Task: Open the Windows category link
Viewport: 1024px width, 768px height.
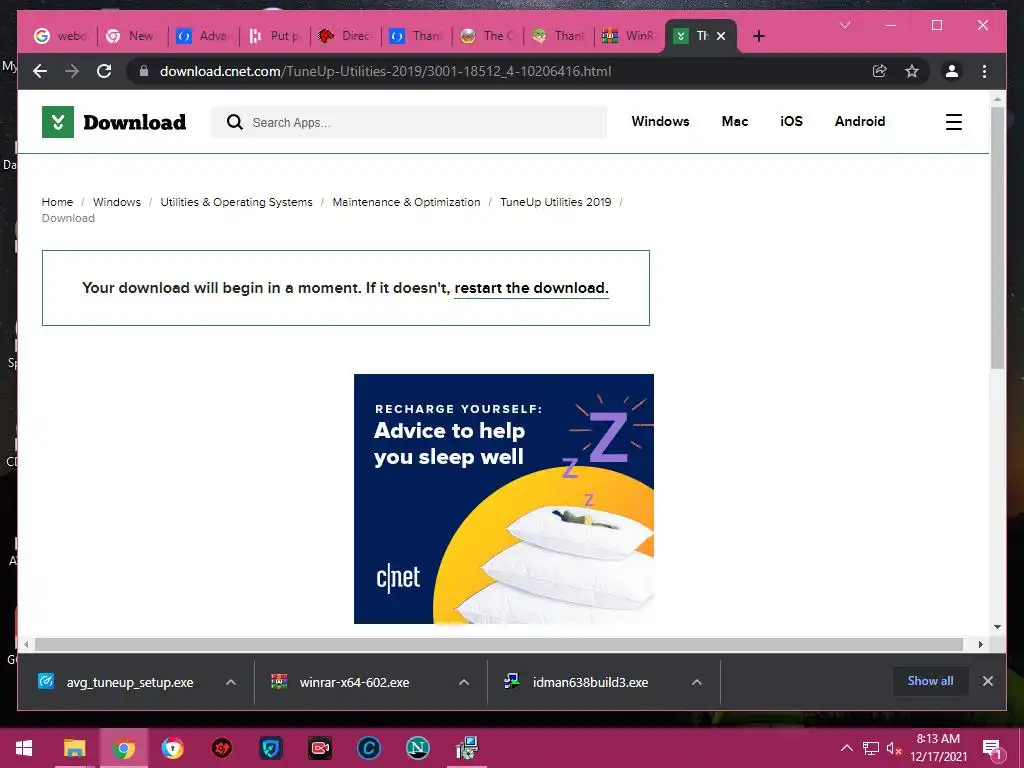Action: [660, 121]
